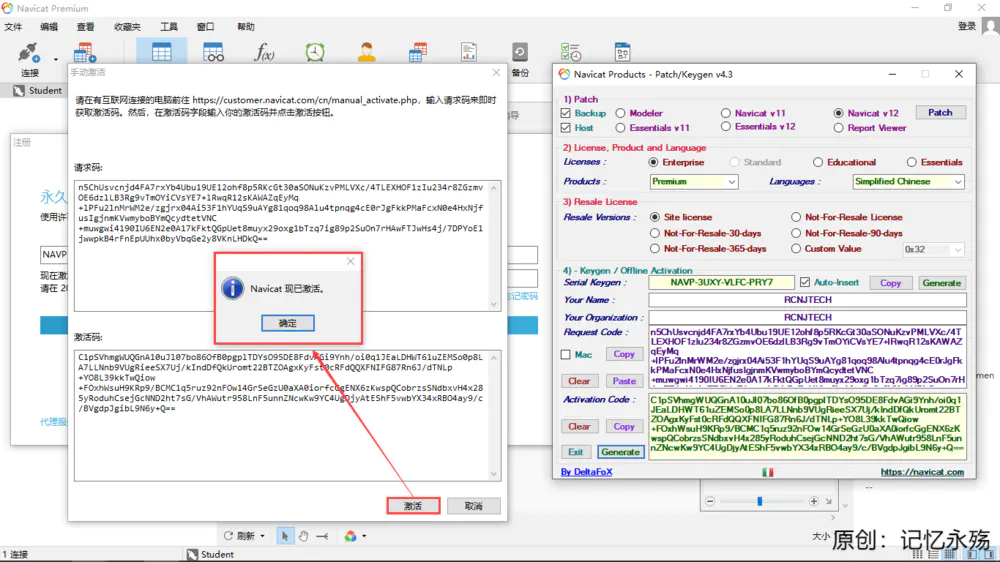Viewport: 1000px width, 562px height.
Task: Click the user avatar icon next to 登录
Action: point(990,26)
